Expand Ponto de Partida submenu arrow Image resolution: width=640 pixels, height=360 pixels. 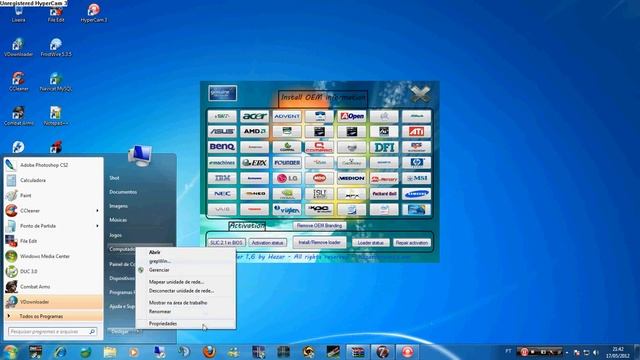tap(97, 226)
